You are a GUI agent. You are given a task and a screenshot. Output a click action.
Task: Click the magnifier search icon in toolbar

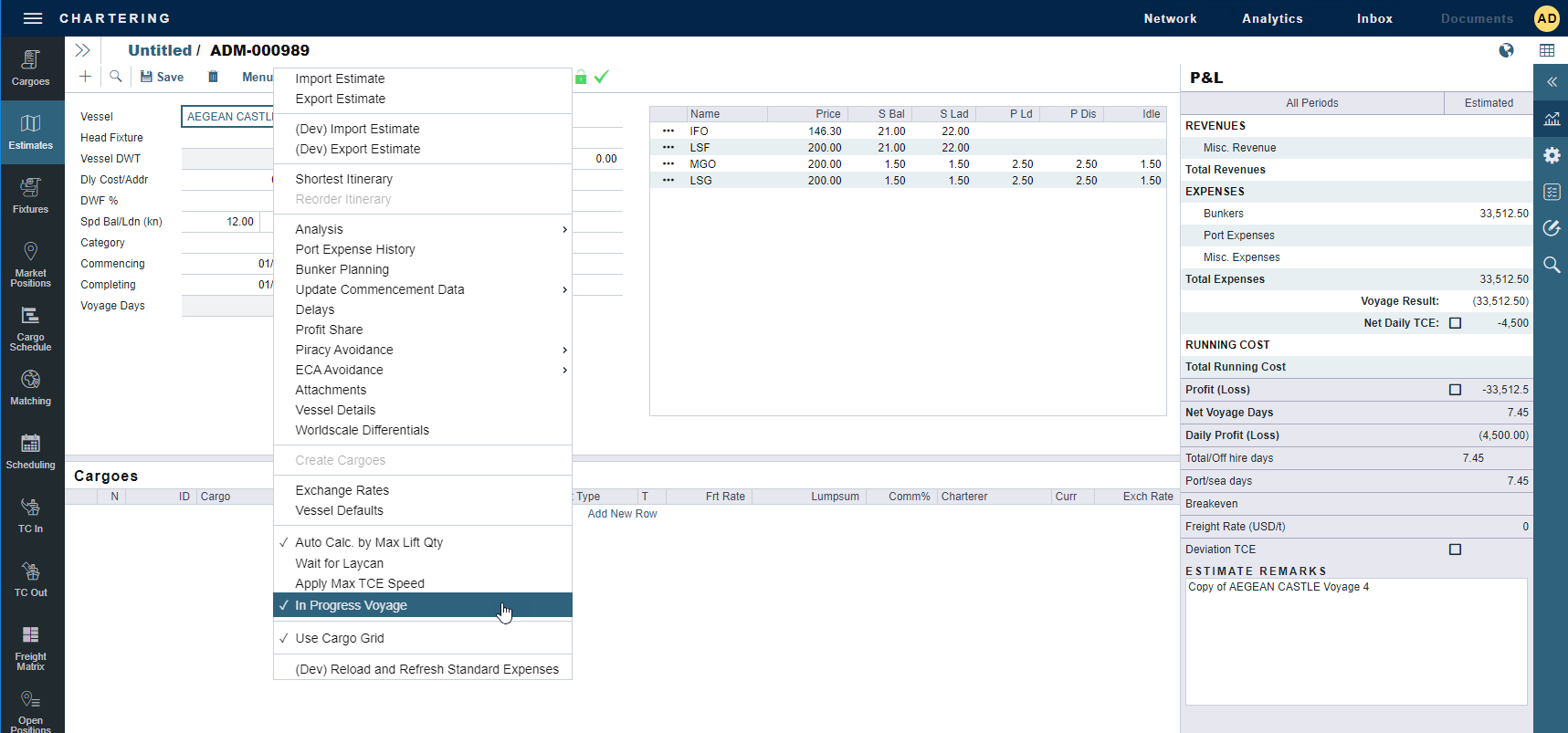pos(116,77)
